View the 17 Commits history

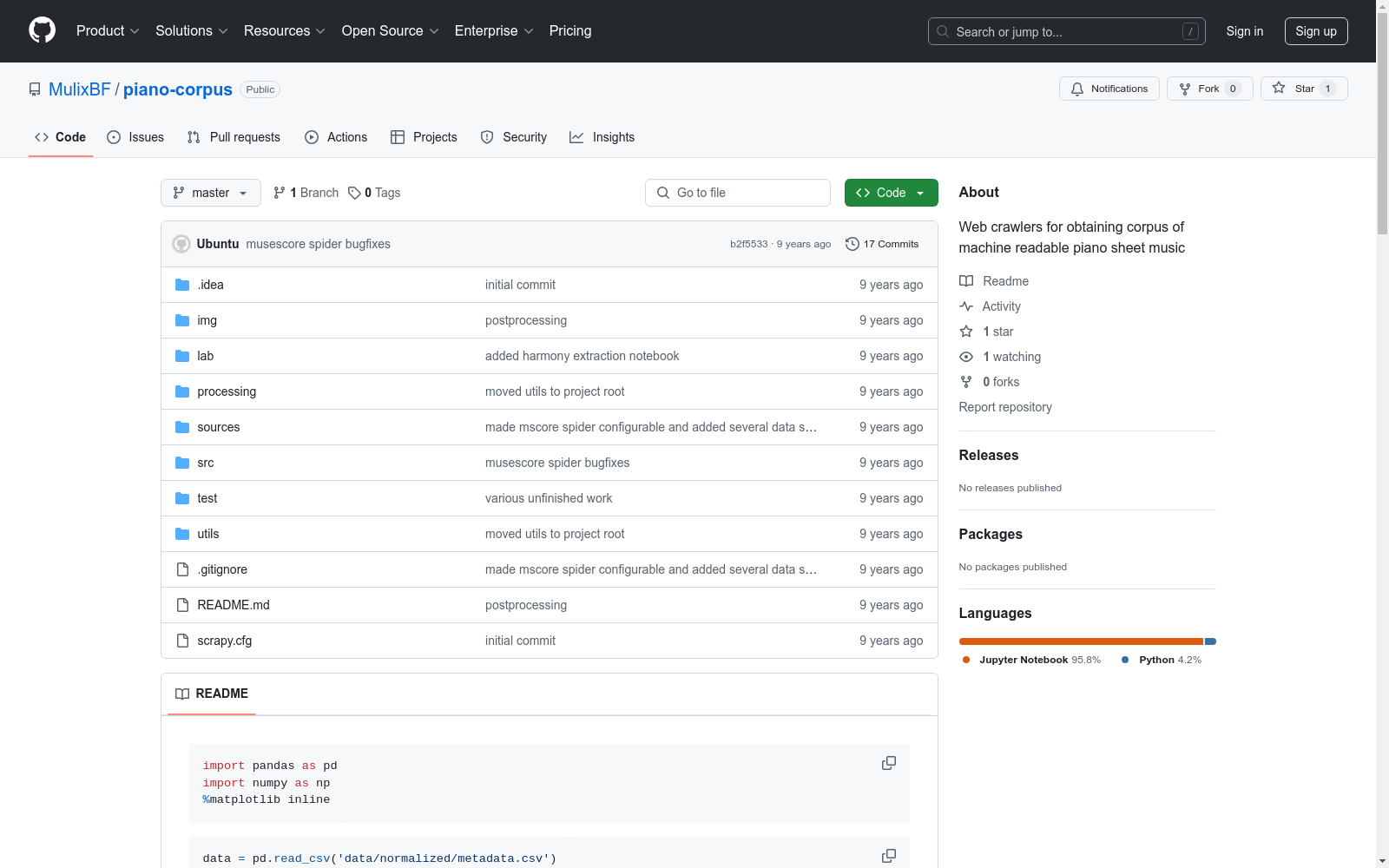(882, 244)
